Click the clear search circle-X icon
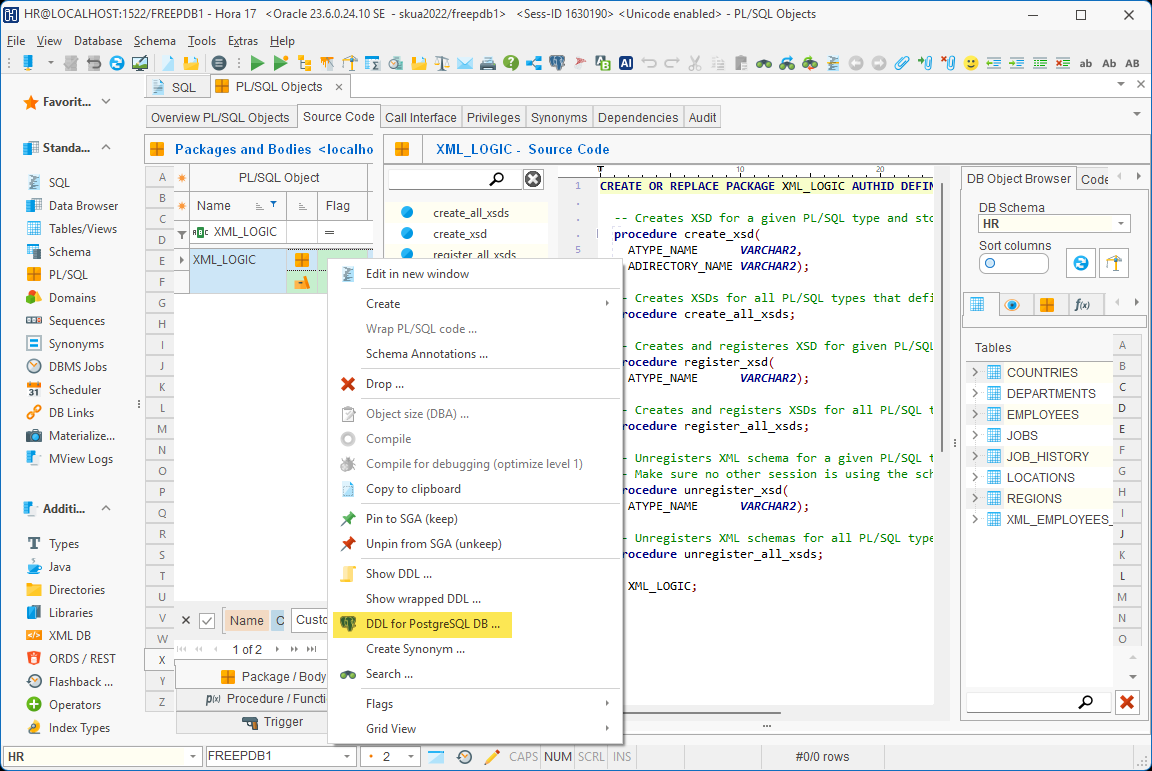The image size is (1152, 771). (533, 179)
